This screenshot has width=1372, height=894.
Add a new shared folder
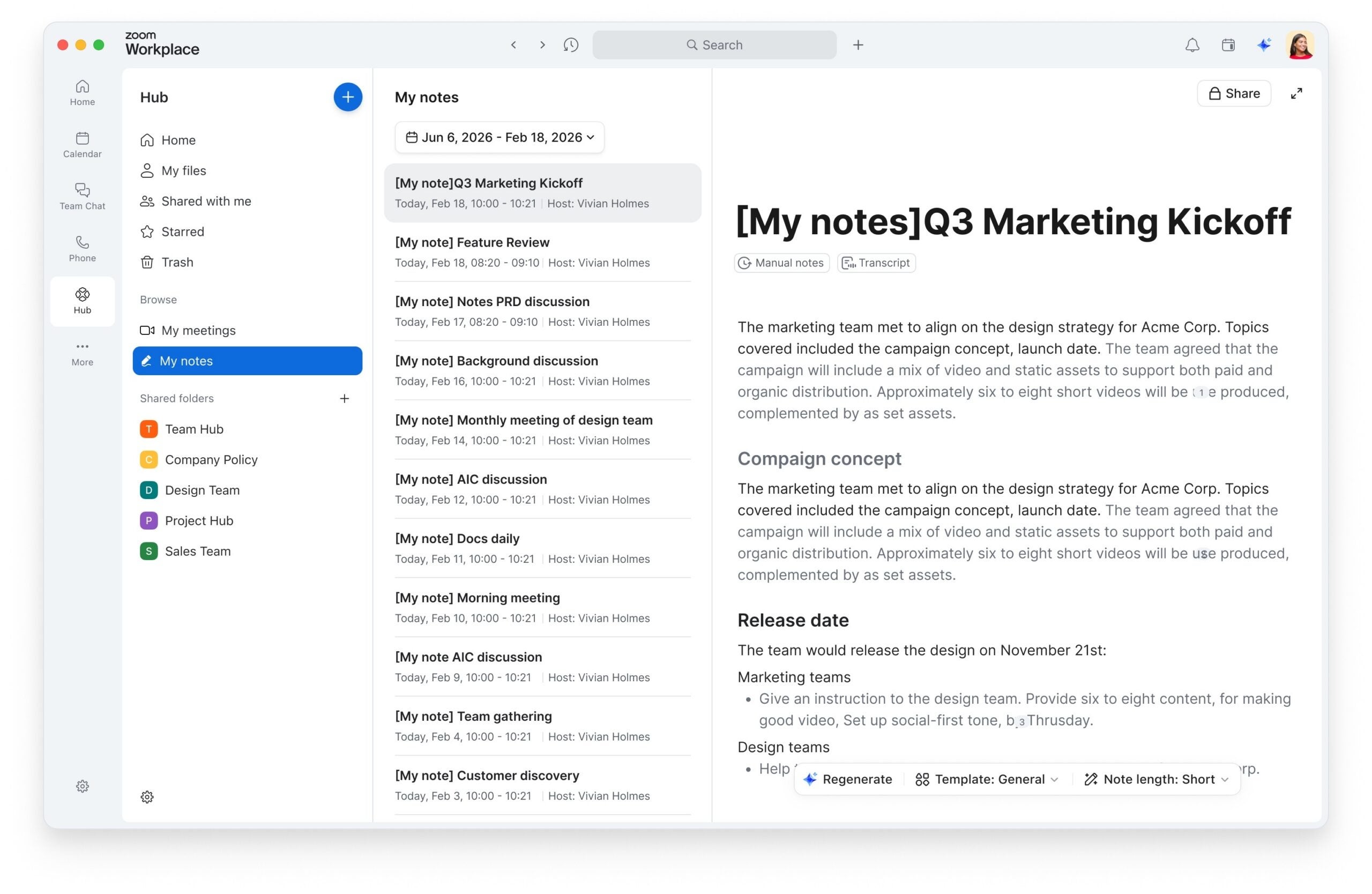344,398
